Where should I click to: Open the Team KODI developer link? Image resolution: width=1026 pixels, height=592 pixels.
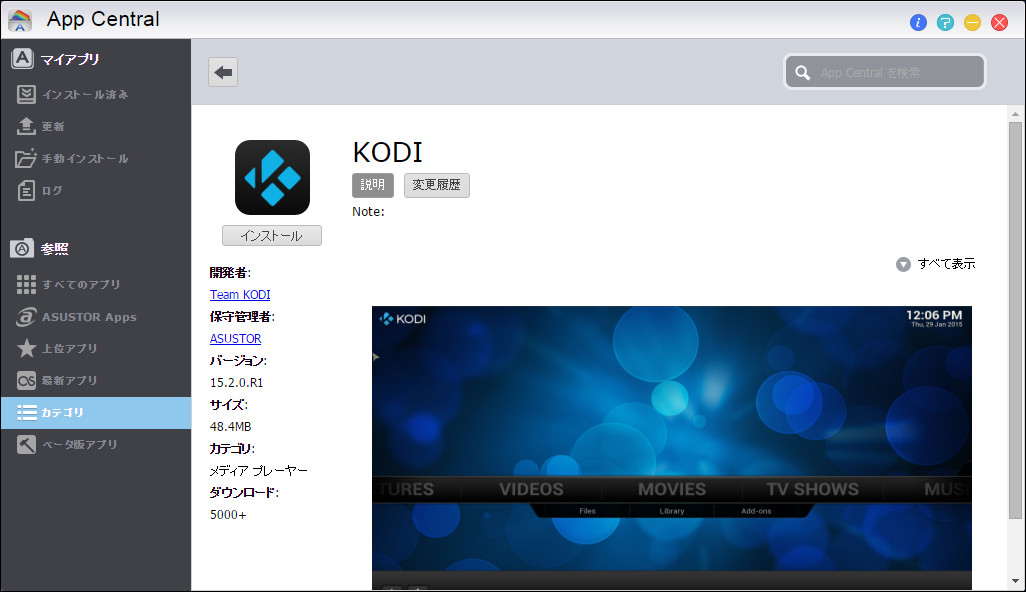coord(240,294)
